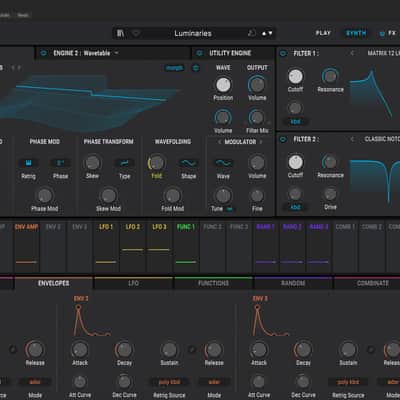Switch to the PLAY view

click(323, 33)
